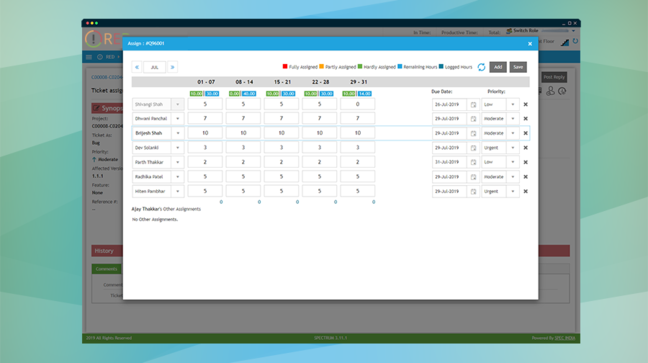Open calendar for Dev Solanki due date
648x363 pixels.
[473, 148]
